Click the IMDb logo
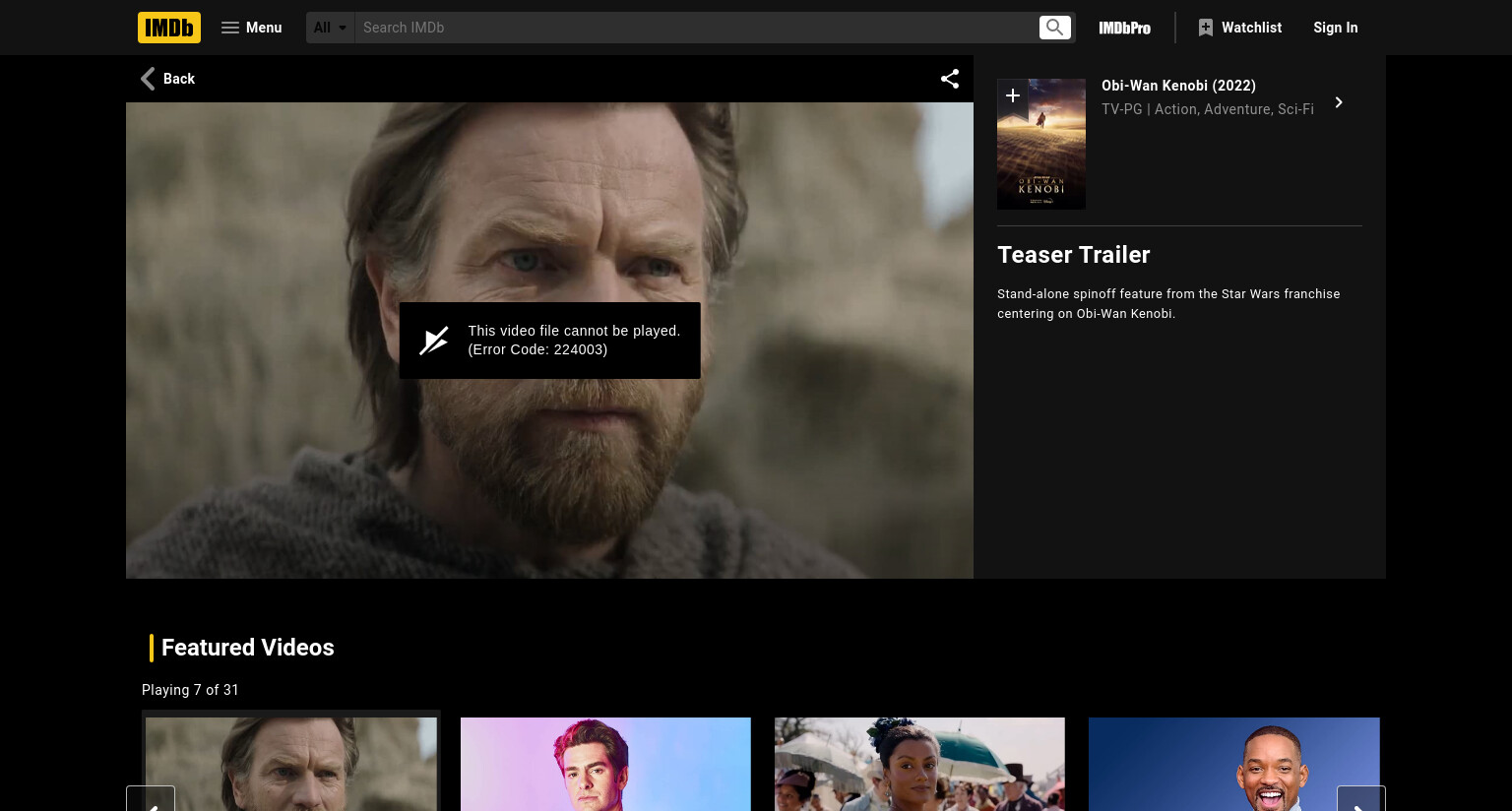1512x811 pixels. (169, 28)
